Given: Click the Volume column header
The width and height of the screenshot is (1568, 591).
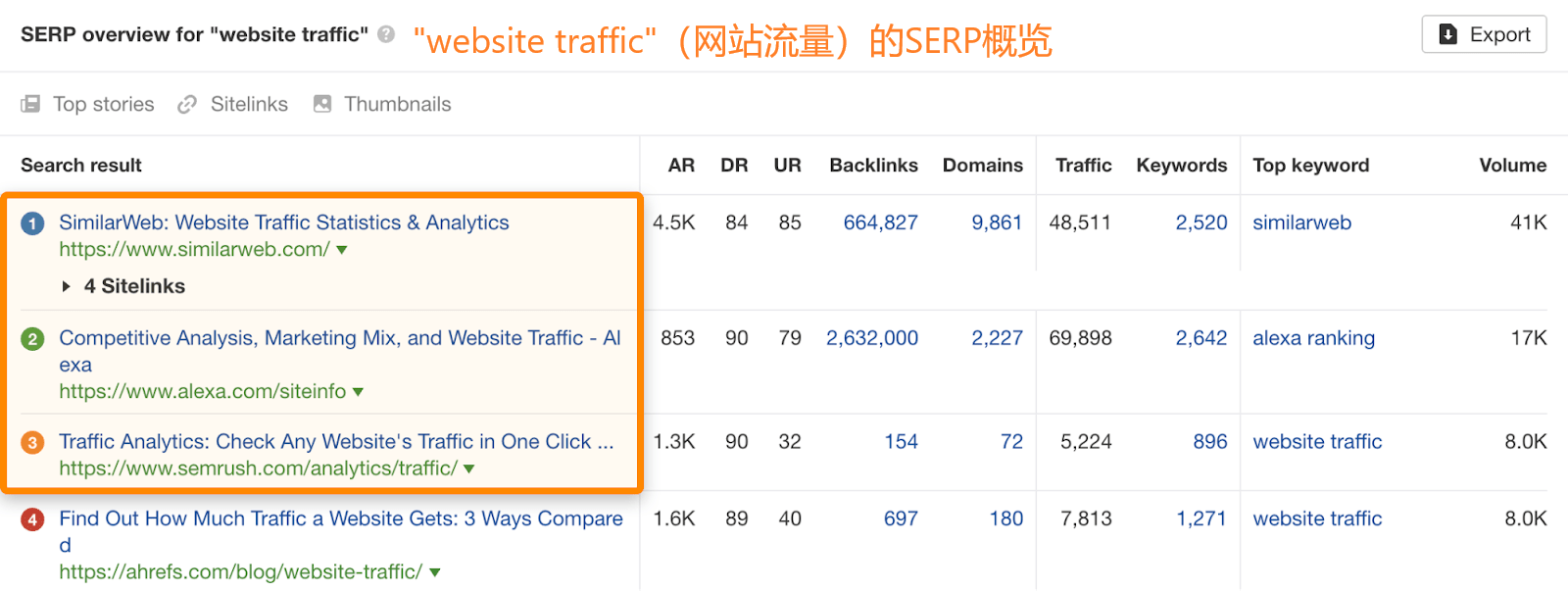Looking at the screenshot, I should point(1512,166).
